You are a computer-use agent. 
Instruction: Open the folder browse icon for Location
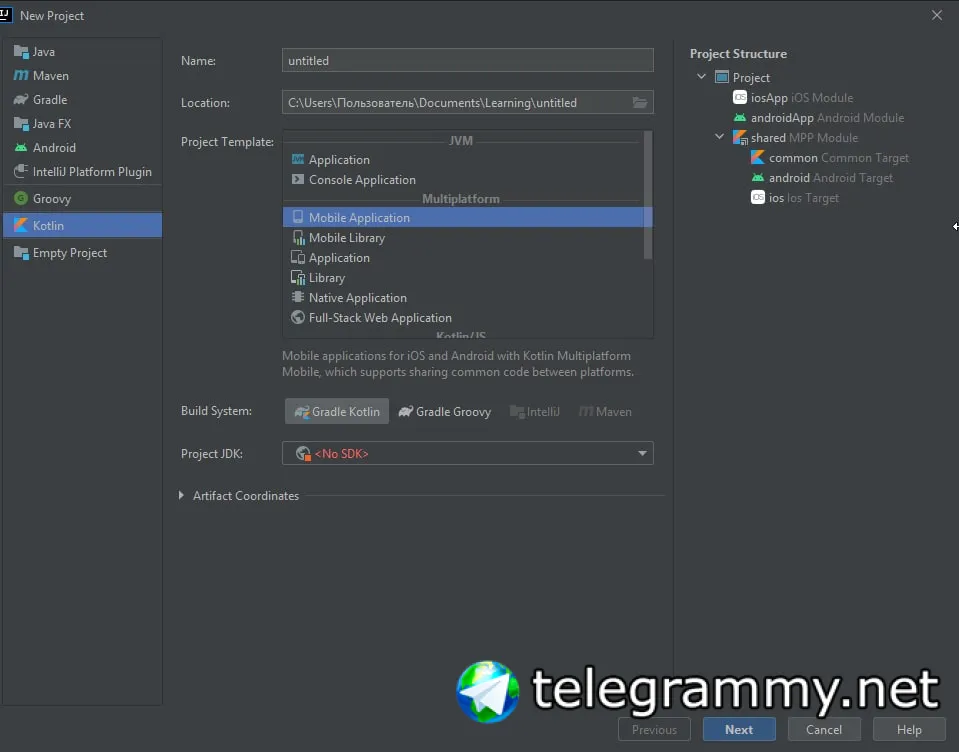pyautogui.click(x=640, y=103)
